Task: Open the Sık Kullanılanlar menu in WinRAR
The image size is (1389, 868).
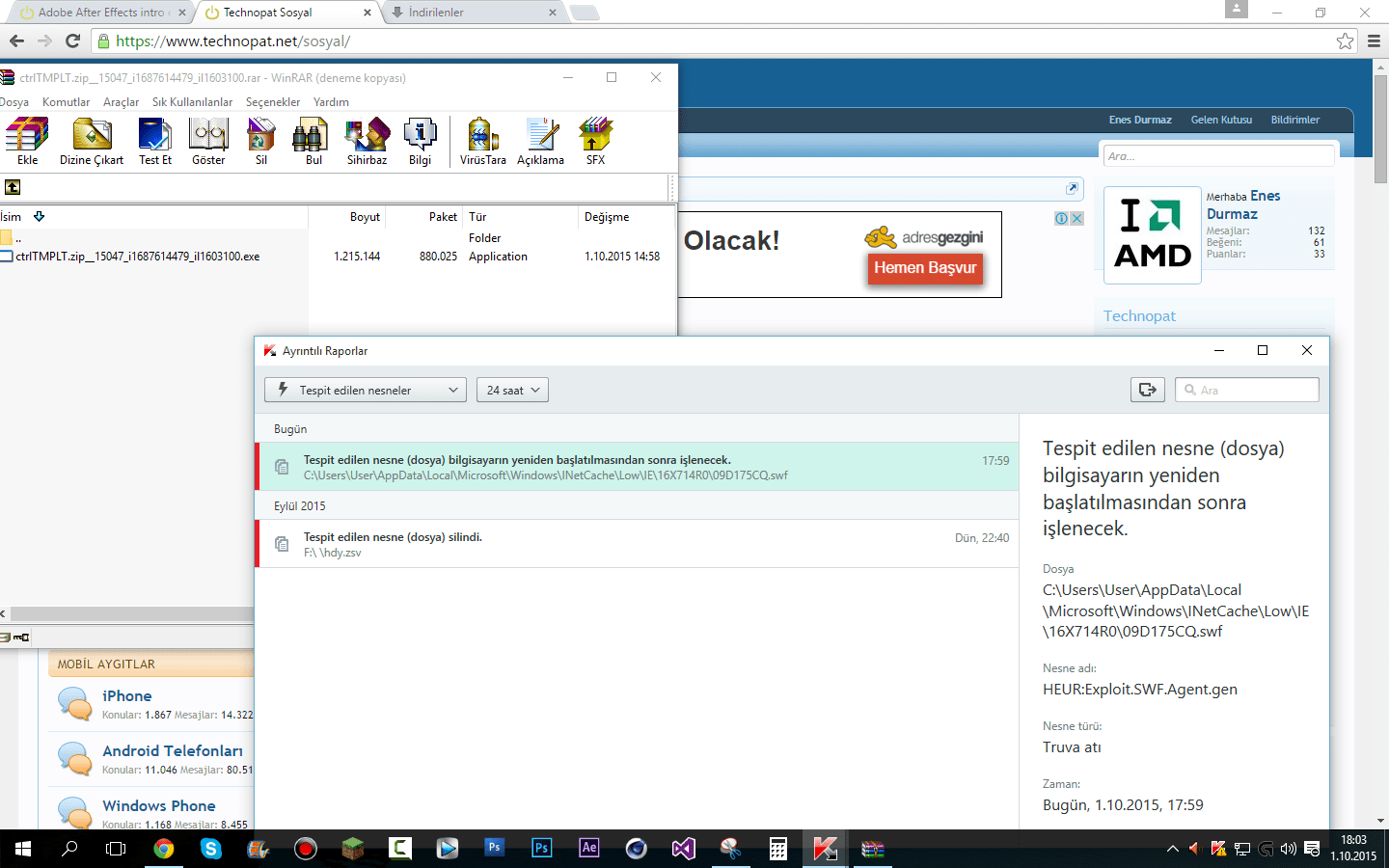Action: click(x=192, y=102)
